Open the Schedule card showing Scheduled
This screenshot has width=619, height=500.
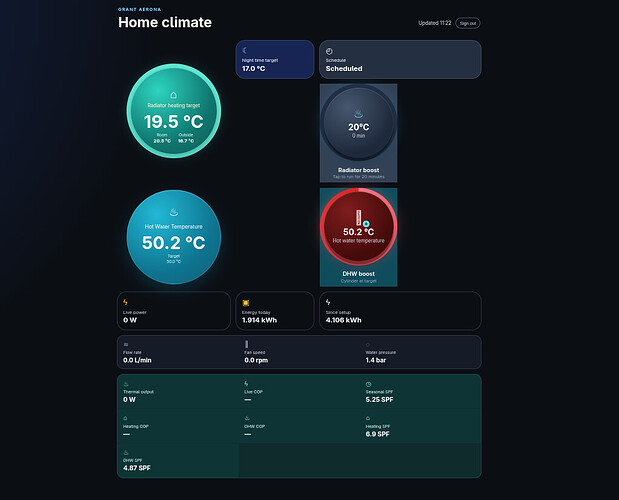point(400,60)
